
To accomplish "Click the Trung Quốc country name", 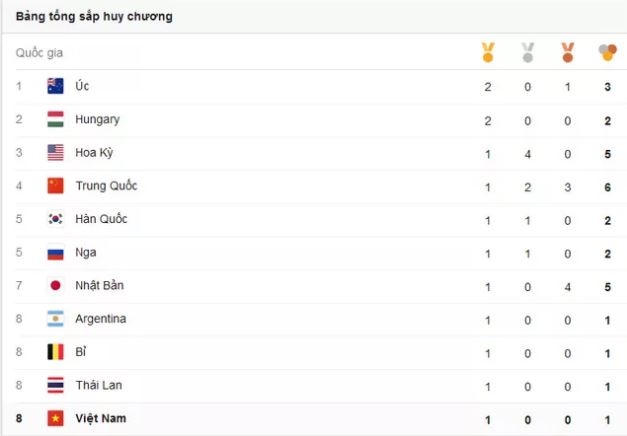I will [x=106, y=186].
